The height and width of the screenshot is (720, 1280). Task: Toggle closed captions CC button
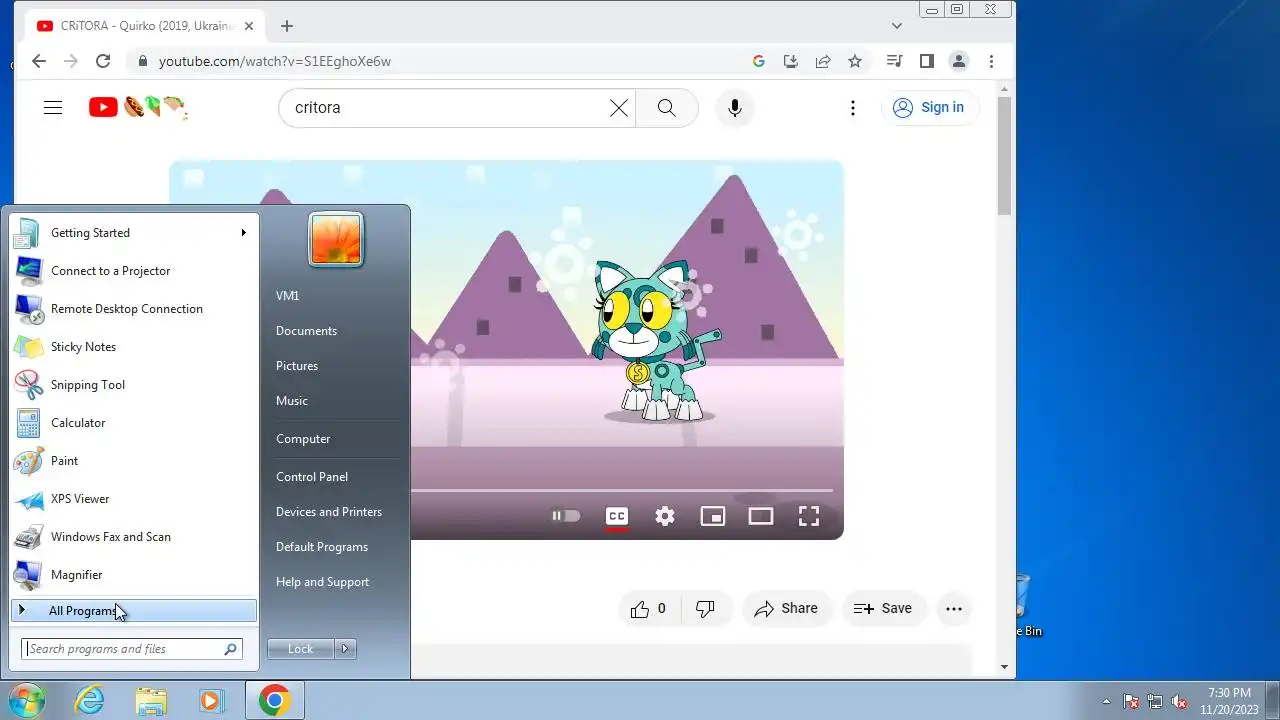pyautogui.click(x=617, y=516)
